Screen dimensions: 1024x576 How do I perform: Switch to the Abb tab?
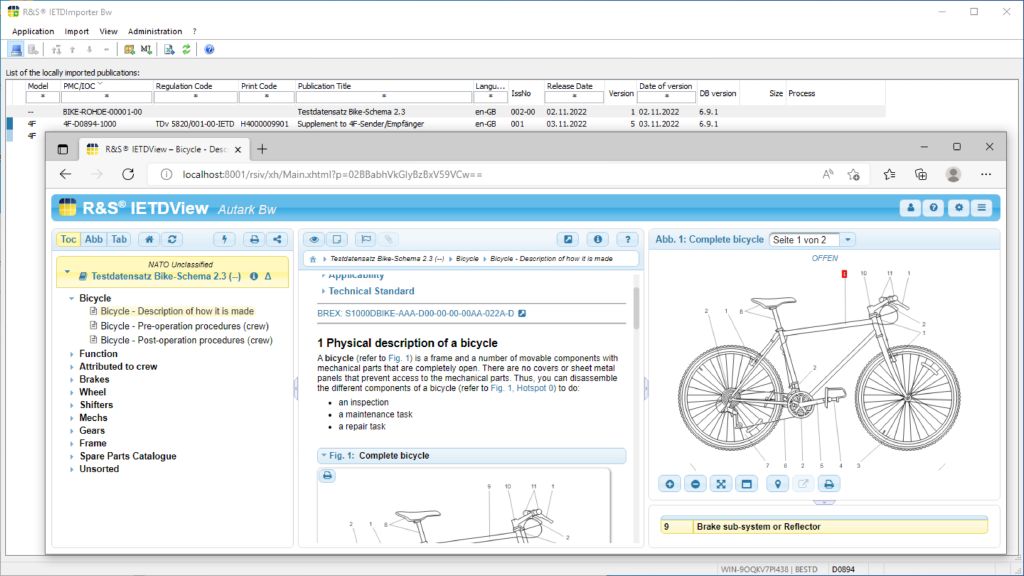click(93, 240)
